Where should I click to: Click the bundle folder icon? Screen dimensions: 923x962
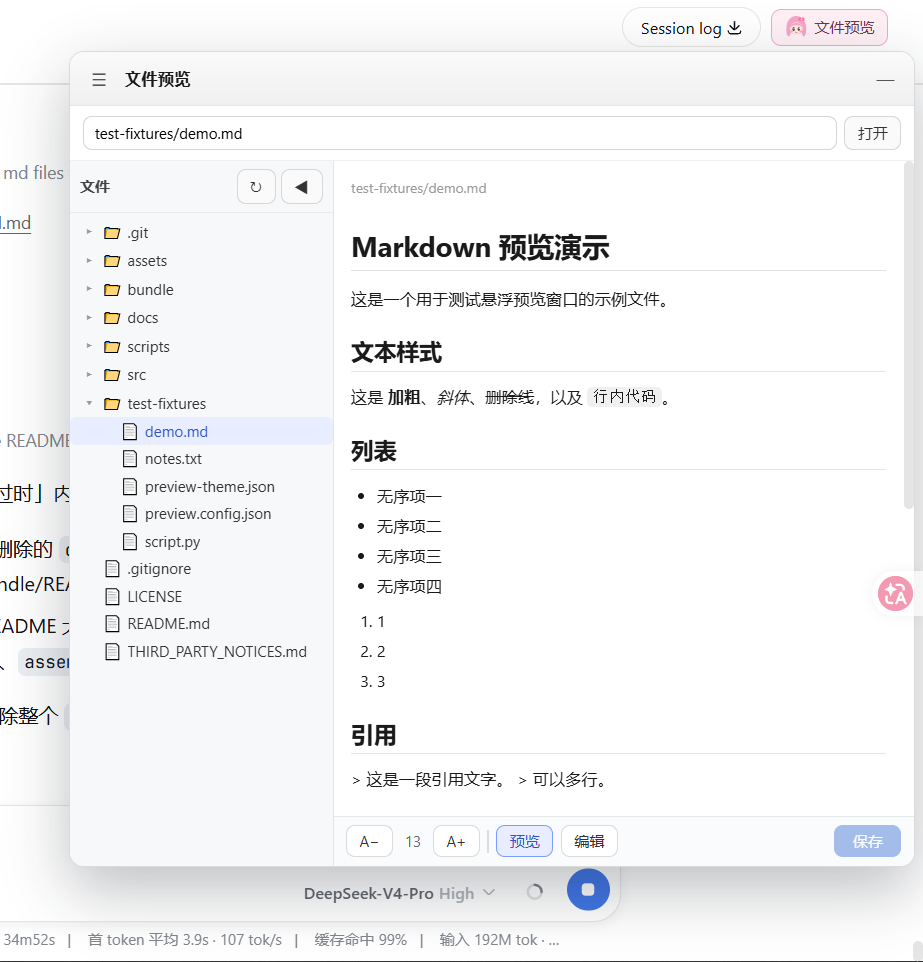(x=112, y=290)
